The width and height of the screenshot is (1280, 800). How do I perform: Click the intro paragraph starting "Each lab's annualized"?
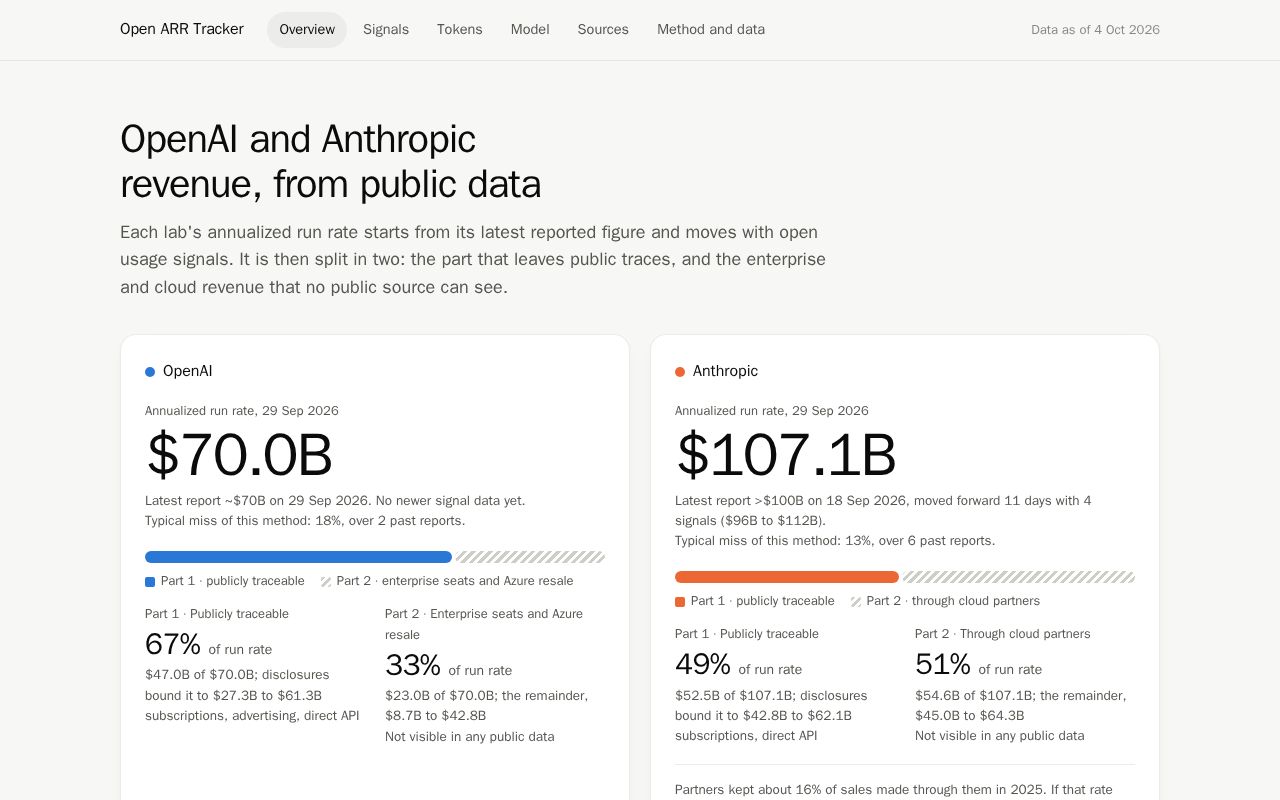(473, 260)
